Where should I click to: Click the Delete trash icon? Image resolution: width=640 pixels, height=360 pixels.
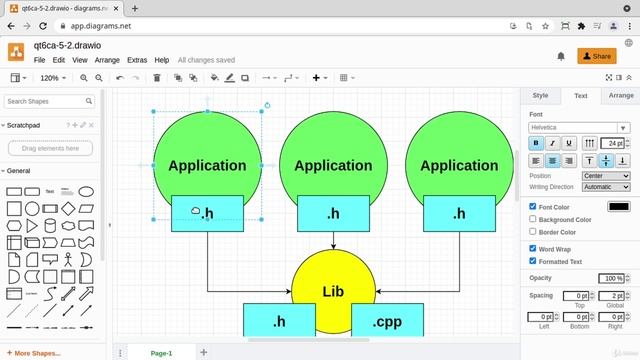(x=157, y=78)
